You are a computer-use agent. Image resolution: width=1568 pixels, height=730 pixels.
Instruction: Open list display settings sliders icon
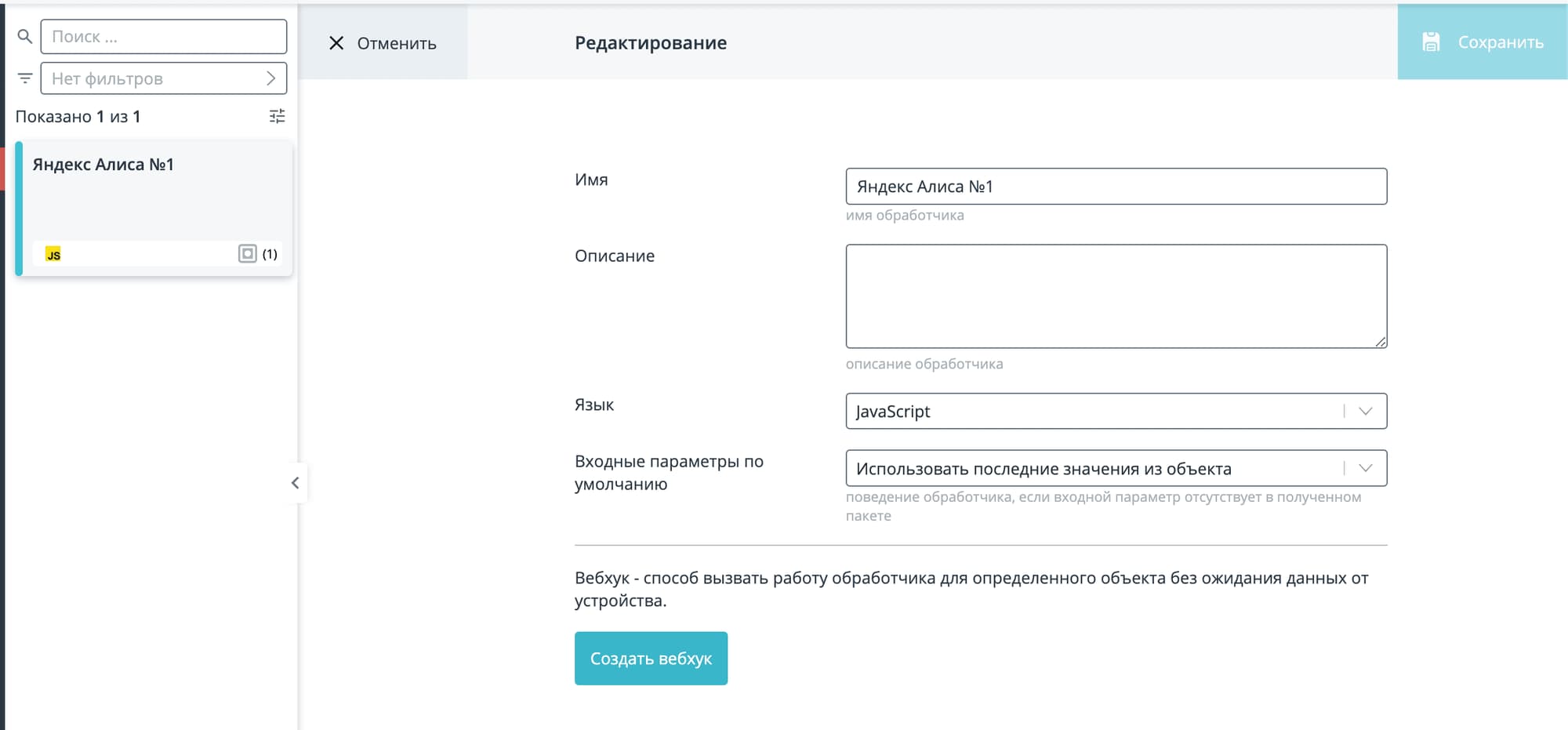[x=277, y=116]
